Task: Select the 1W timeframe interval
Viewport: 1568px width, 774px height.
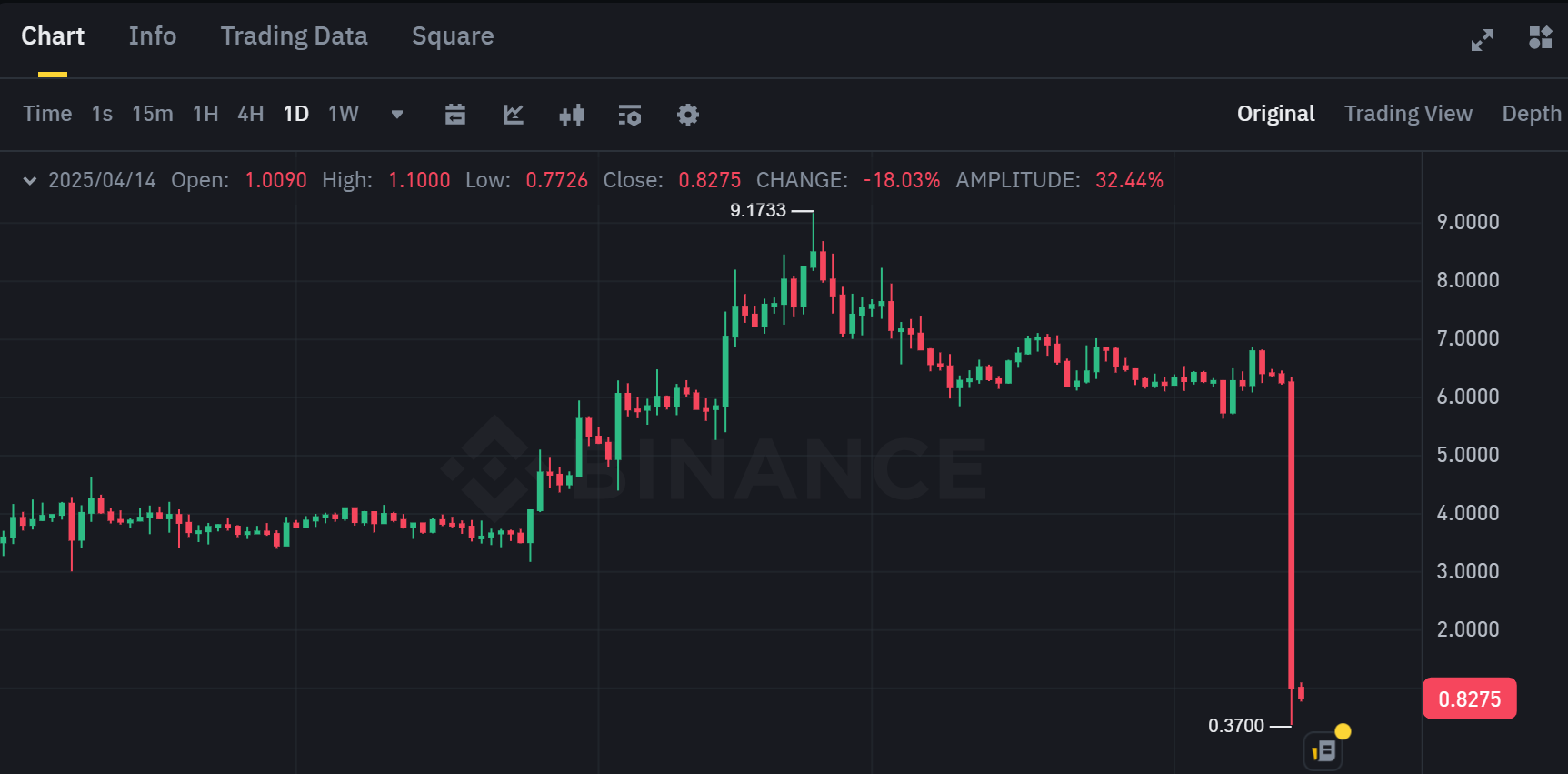Action: (344, 114)
